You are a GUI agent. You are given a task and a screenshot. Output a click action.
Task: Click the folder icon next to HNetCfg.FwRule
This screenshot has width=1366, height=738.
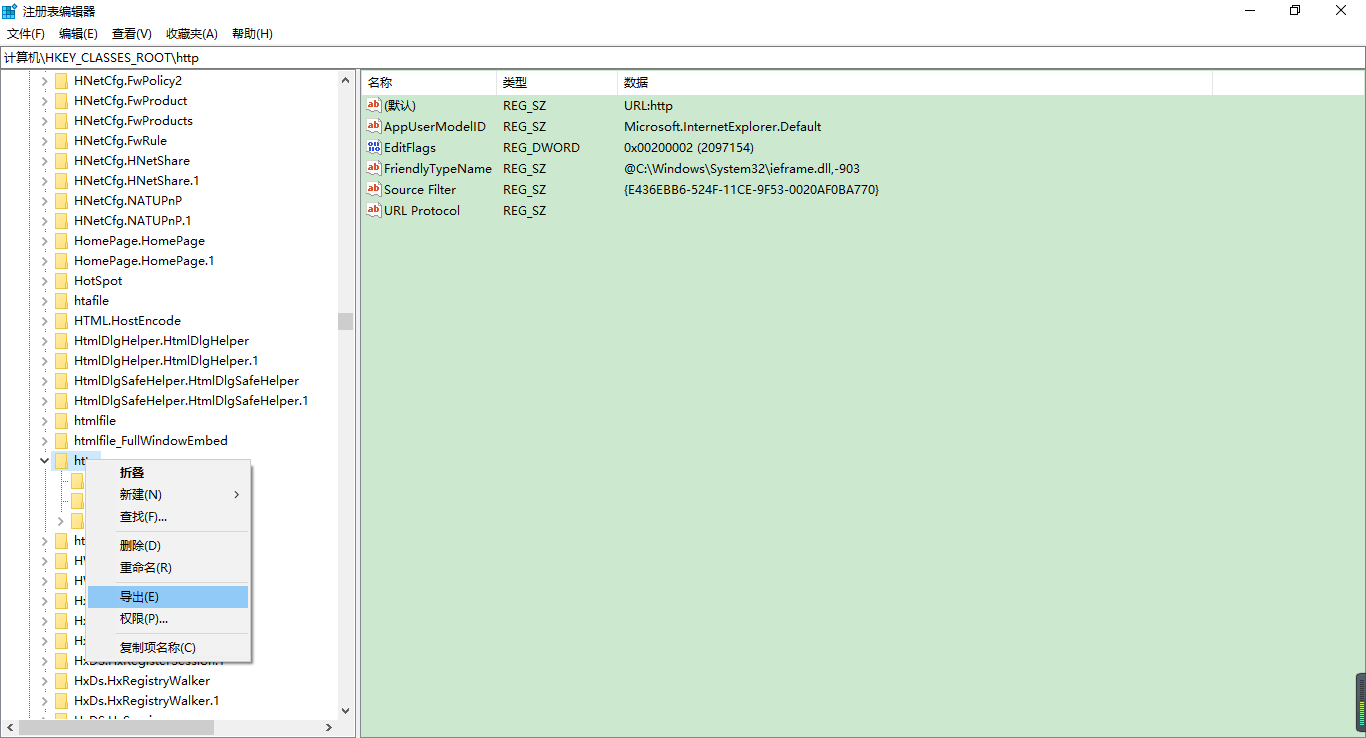(61, 141)
